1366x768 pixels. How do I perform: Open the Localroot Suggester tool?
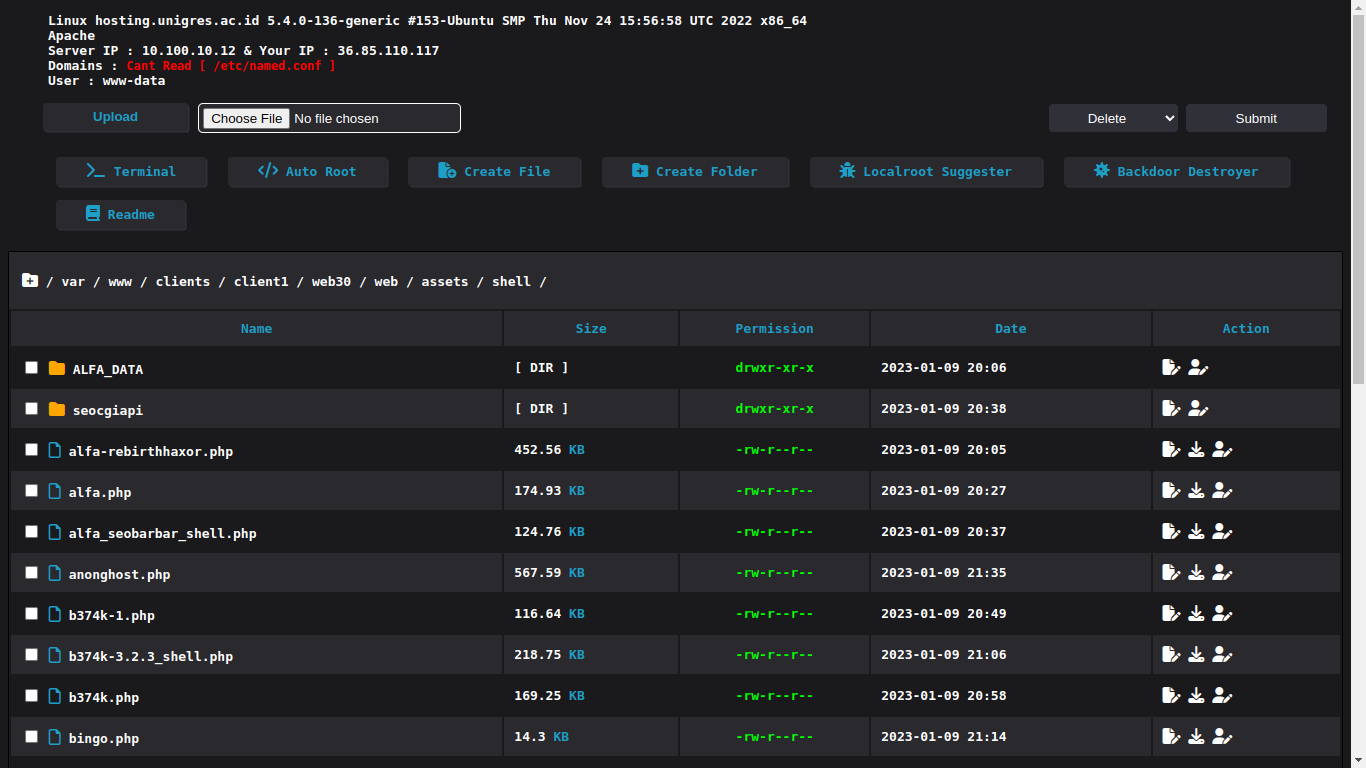pos(926,172)
